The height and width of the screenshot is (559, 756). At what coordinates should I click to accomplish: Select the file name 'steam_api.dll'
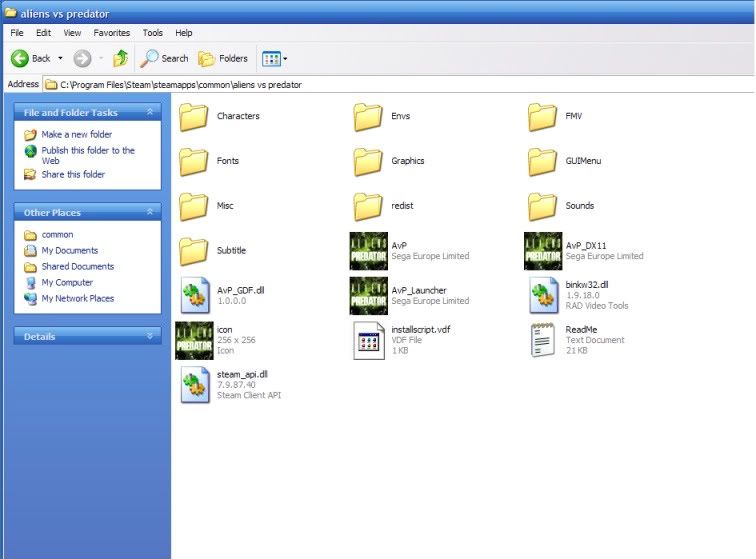pos(242,374)
